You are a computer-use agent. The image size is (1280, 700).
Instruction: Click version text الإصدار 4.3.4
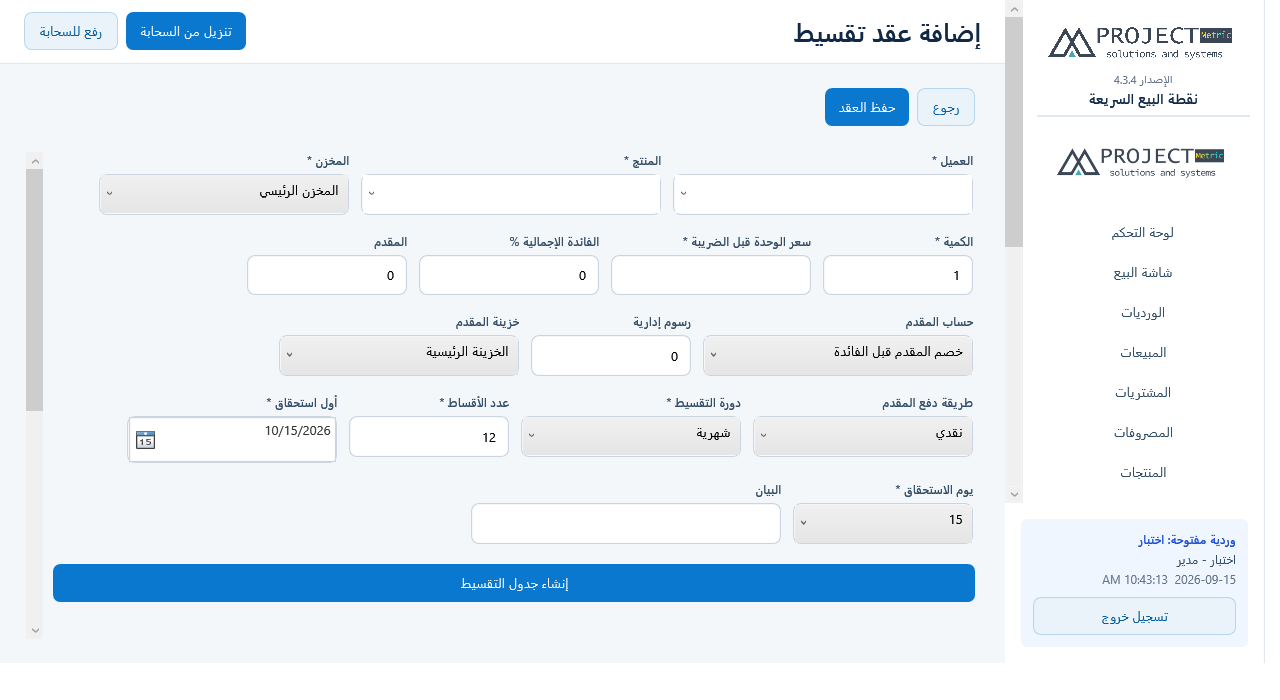point(1143,79)
